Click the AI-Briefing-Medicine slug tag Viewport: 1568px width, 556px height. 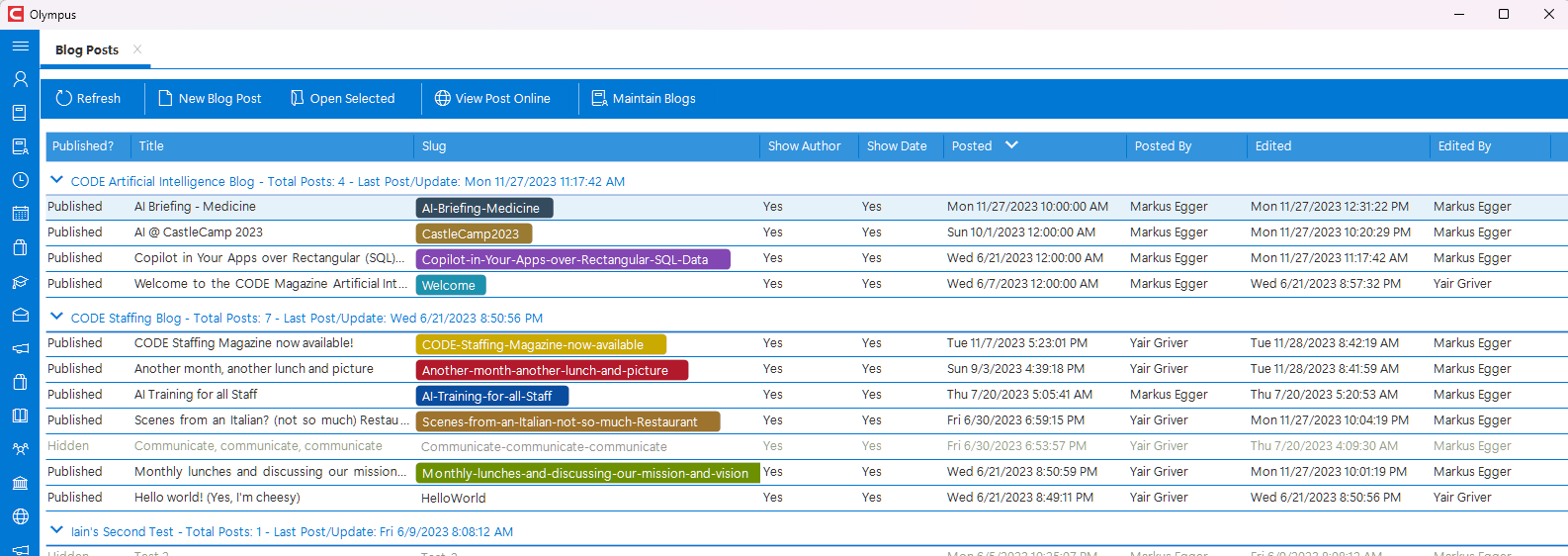coord(484,208)
